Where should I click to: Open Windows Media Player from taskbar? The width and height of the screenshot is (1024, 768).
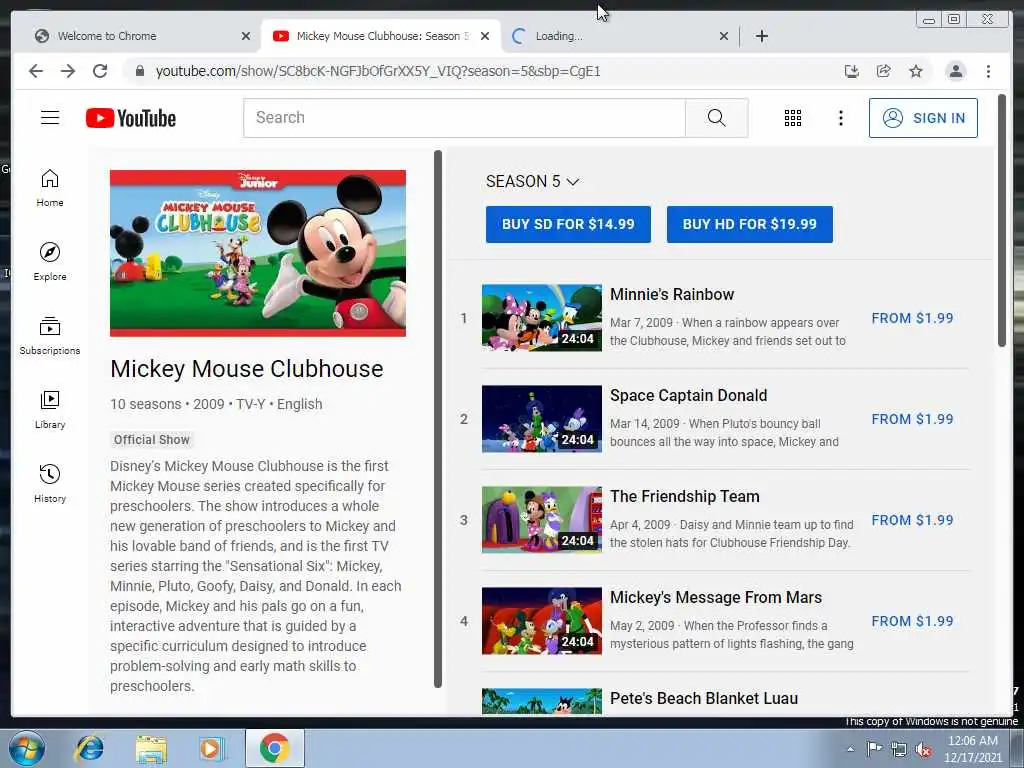212,748
